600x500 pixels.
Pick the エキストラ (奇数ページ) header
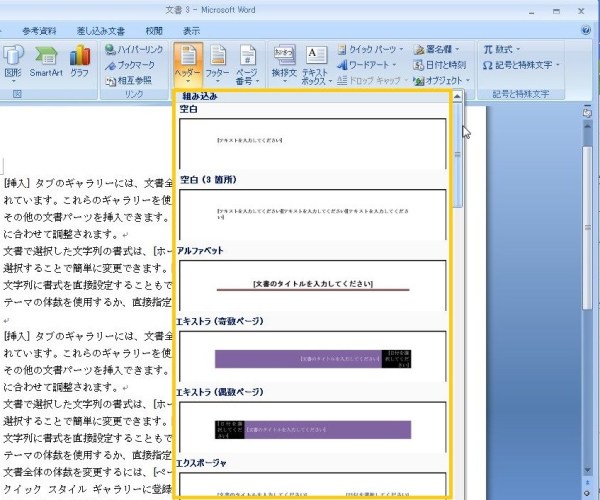point(312,357)
